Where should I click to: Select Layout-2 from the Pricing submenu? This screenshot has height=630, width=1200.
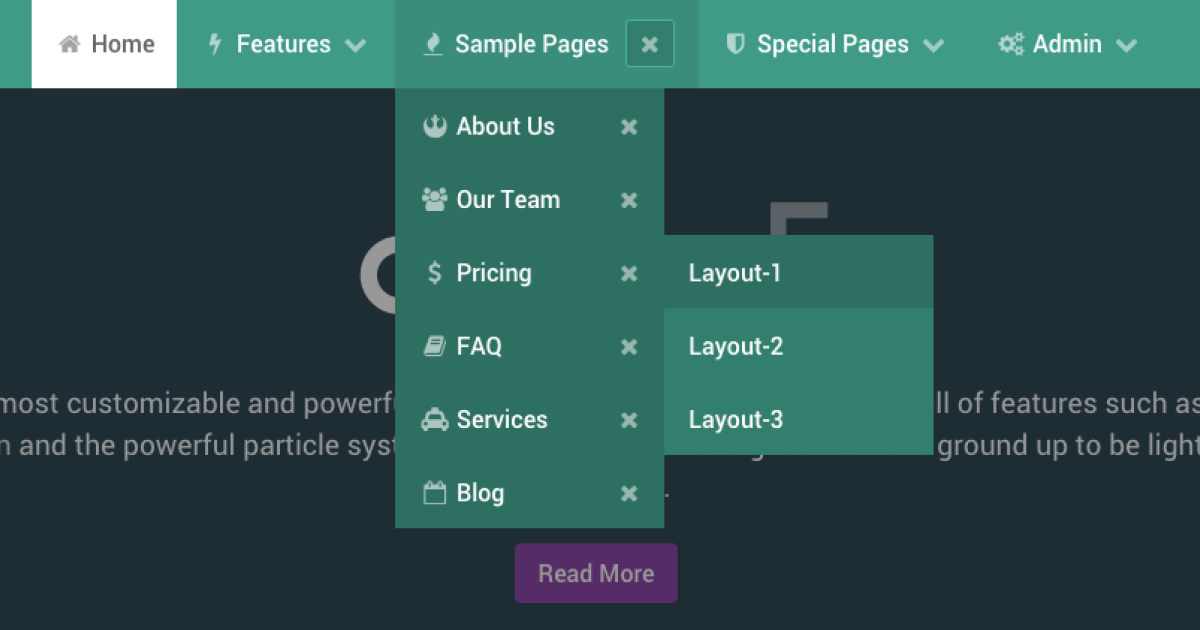pos(736,347)
